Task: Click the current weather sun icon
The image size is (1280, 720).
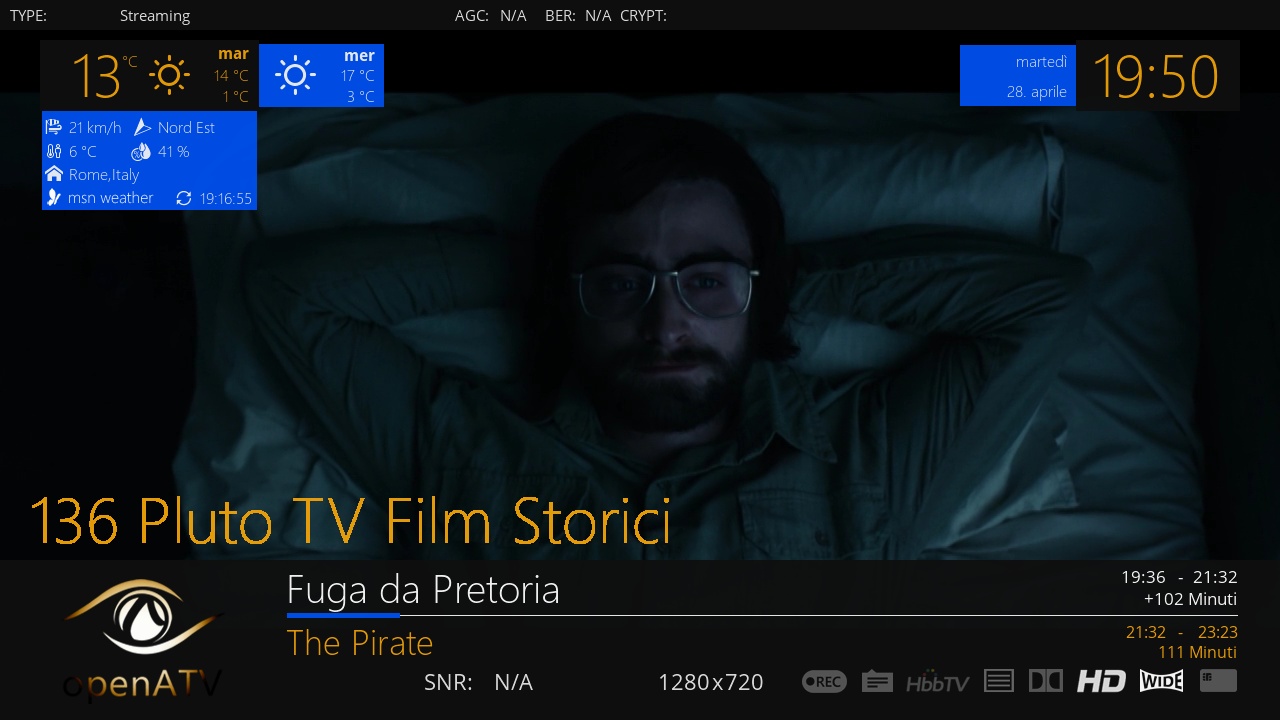Action: click(x=169, y=75)
